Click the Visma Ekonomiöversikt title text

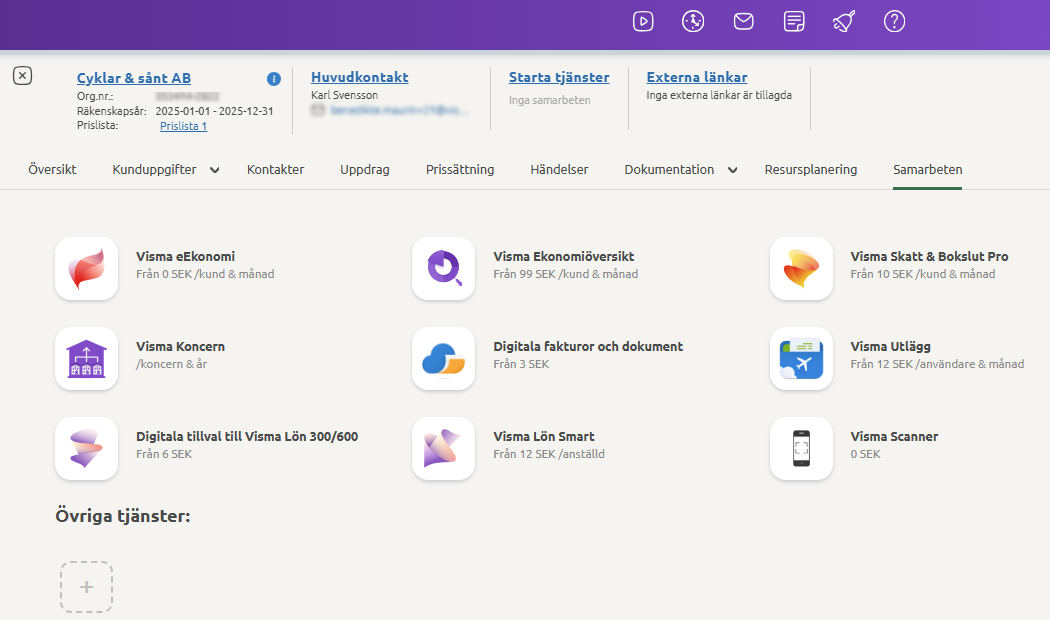[x=564, y=256]
